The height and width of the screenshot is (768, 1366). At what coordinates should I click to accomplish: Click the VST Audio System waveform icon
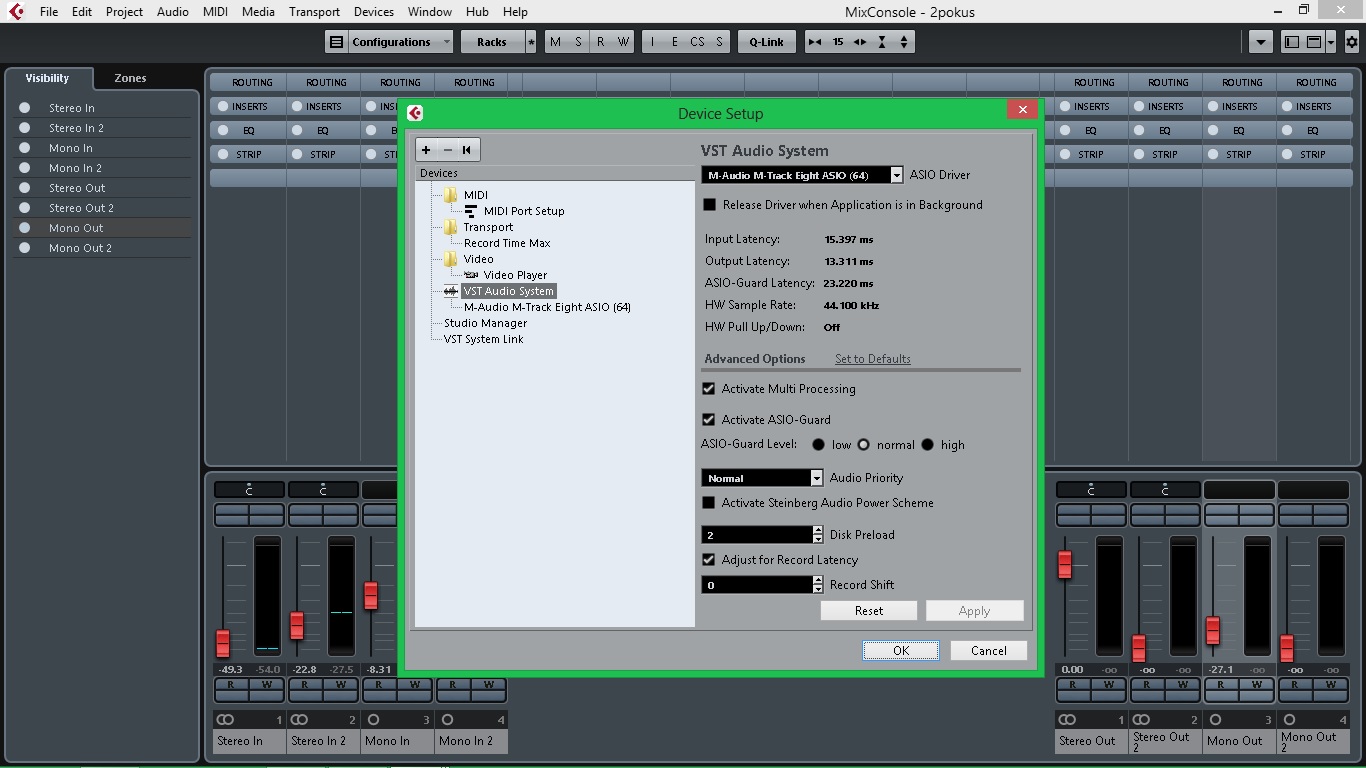(x=451, y=291)
